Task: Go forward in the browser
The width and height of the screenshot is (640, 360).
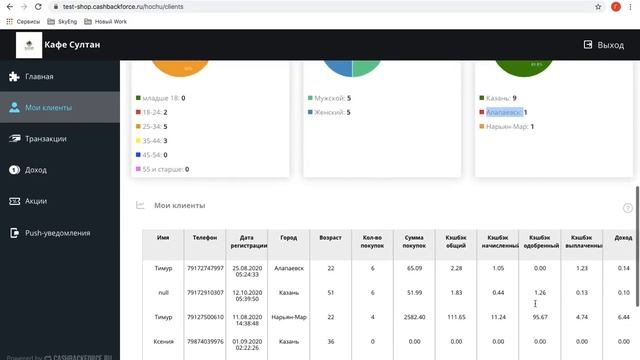Action: pyautogui.click(x=24, y=7)
